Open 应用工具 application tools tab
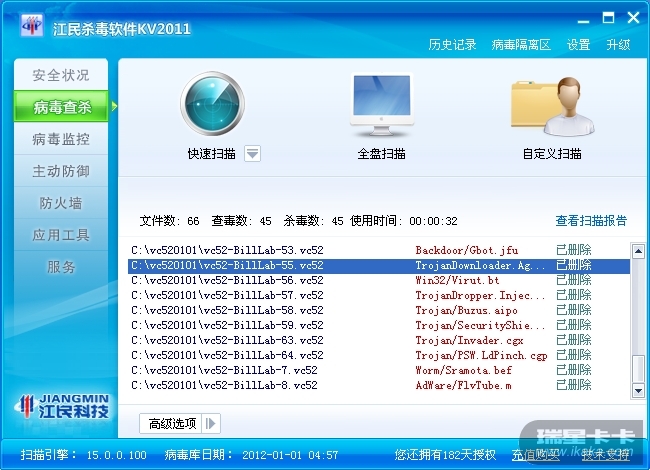650x470 pixels. [x=61, y=235]
